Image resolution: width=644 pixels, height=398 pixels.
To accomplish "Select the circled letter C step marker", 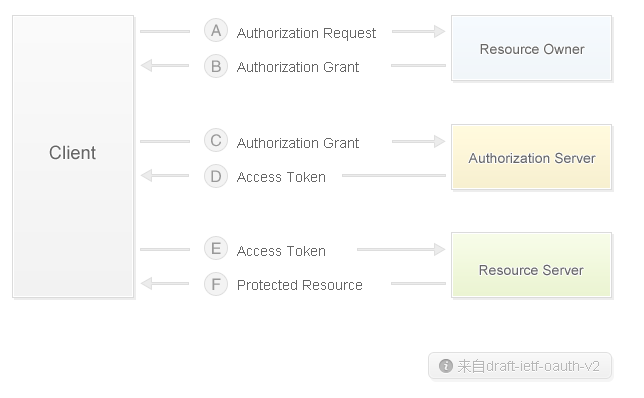I will coord(216,140).
